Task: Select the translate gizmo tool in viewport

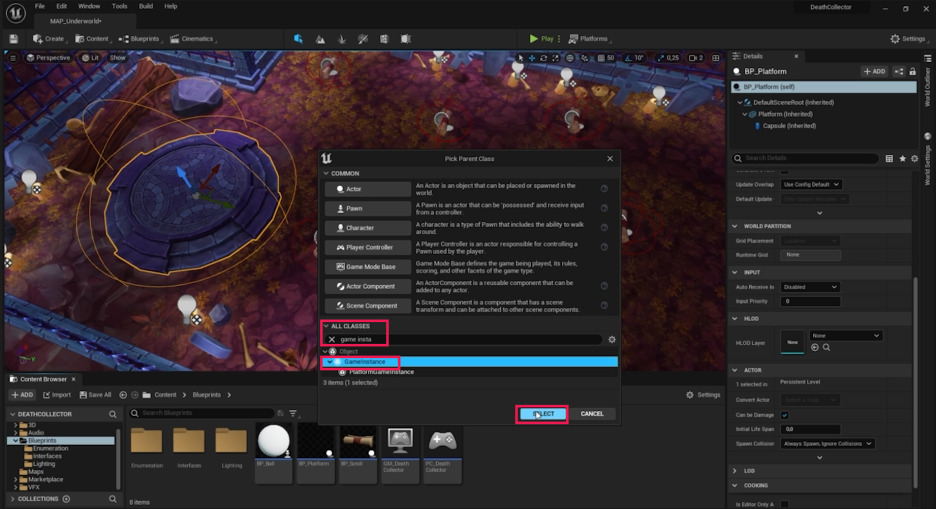Action: 532,58
